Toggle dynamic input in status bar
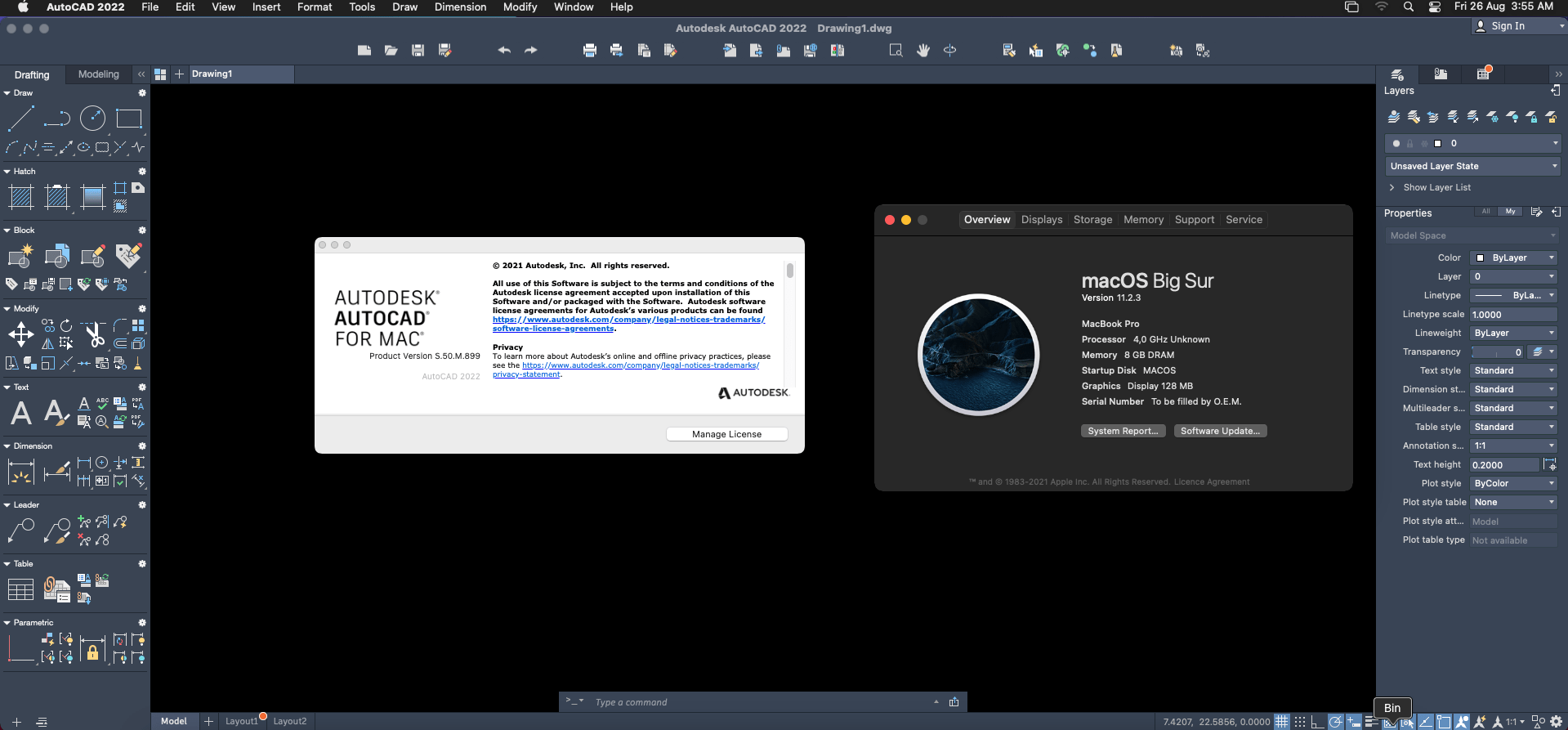 pyautogui.click(x=1354, y=722)
